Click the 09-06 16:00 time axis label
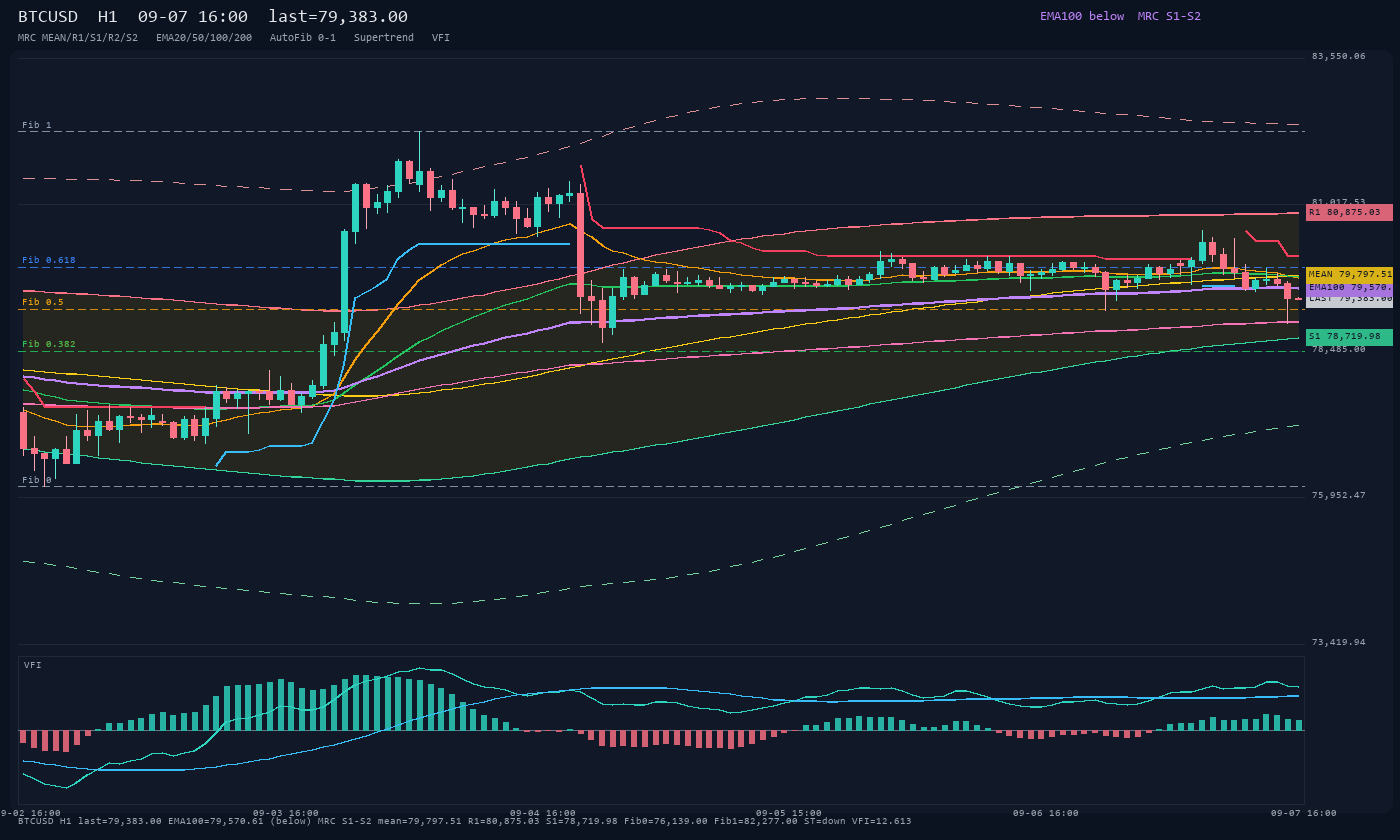1400x840 pixels. (1046, 813)
